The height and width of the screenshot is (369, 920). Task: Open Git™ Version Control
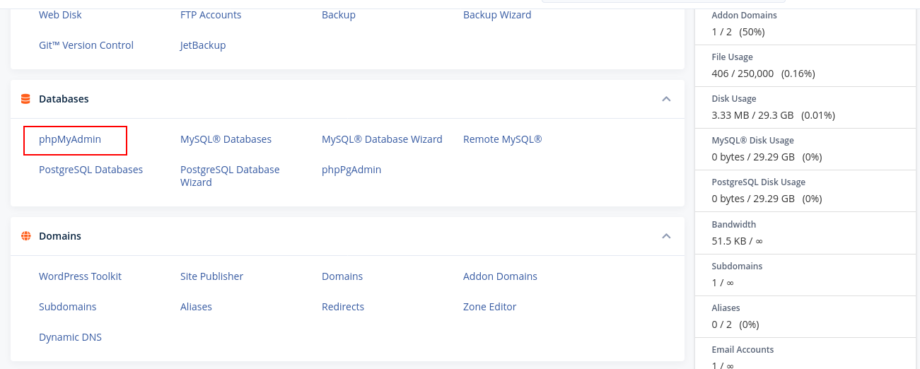[x=86, y=45]
